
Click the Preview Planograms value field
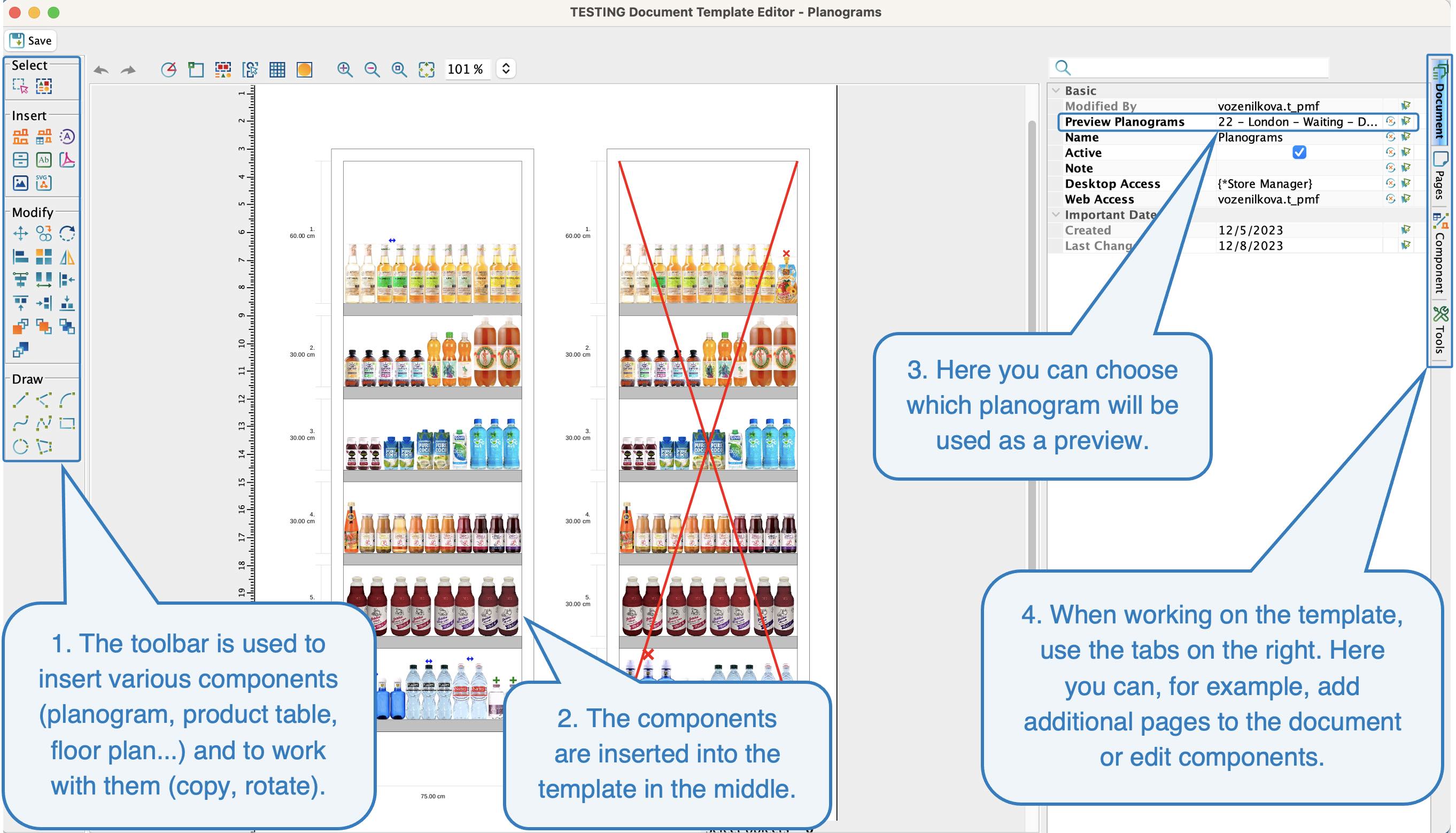(1299, 122)
